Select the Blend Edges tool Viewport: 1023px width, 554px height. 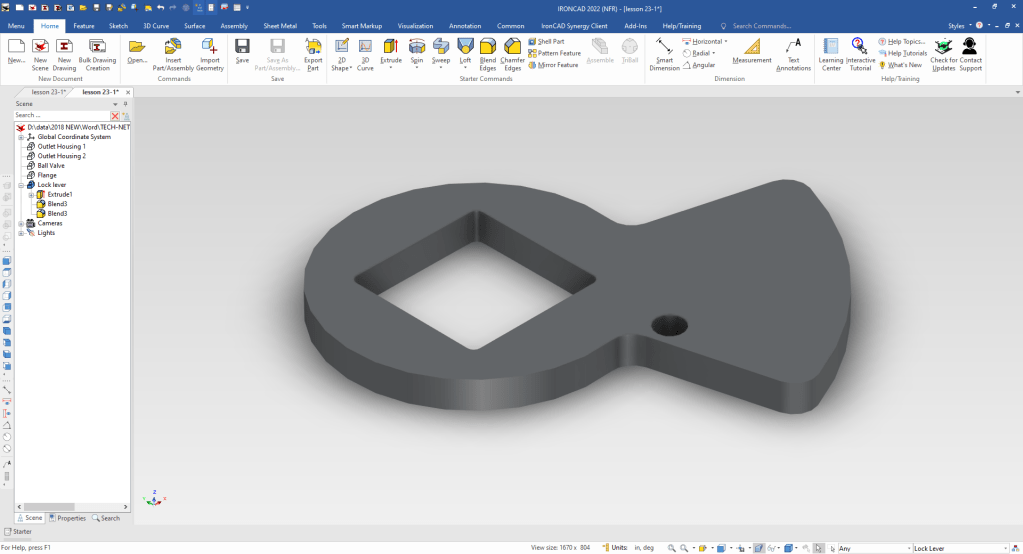click(487, 47)
